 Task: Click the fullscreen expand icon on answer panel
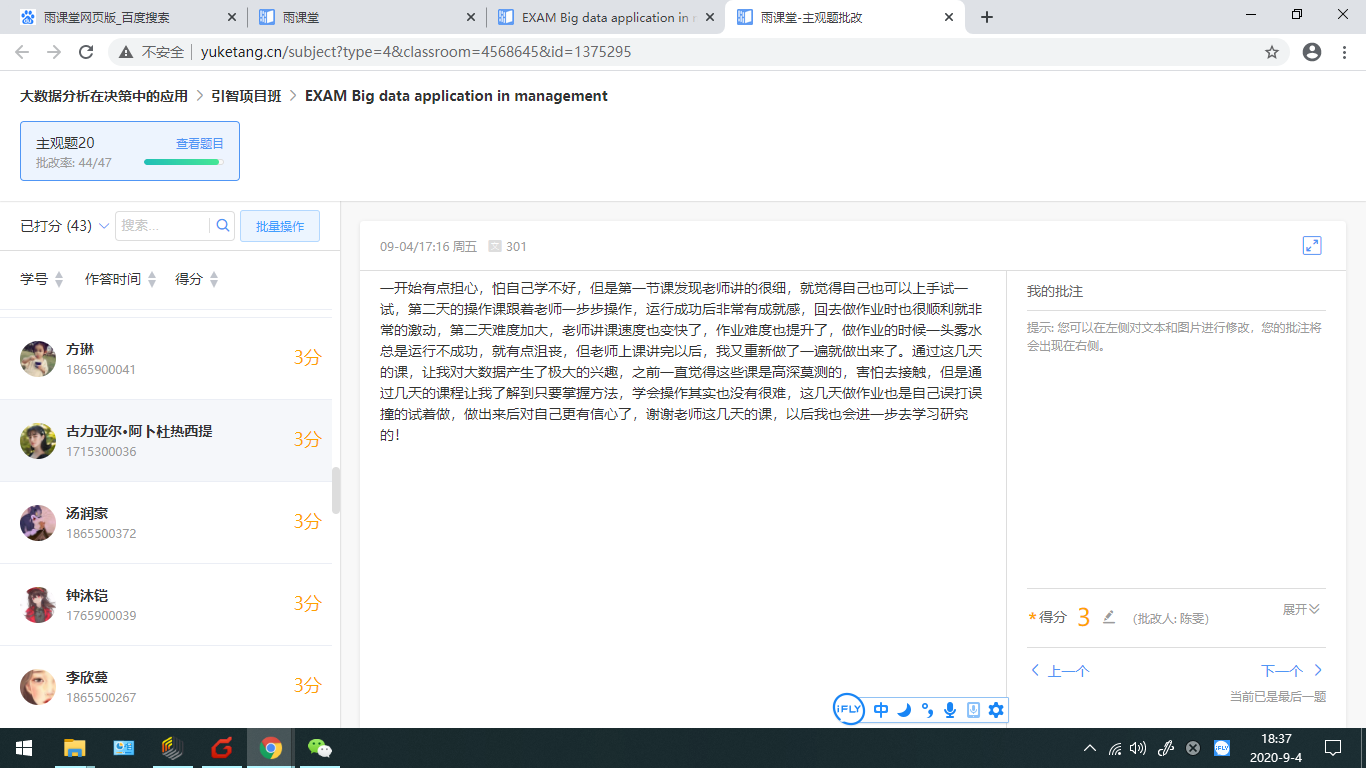1311,246
